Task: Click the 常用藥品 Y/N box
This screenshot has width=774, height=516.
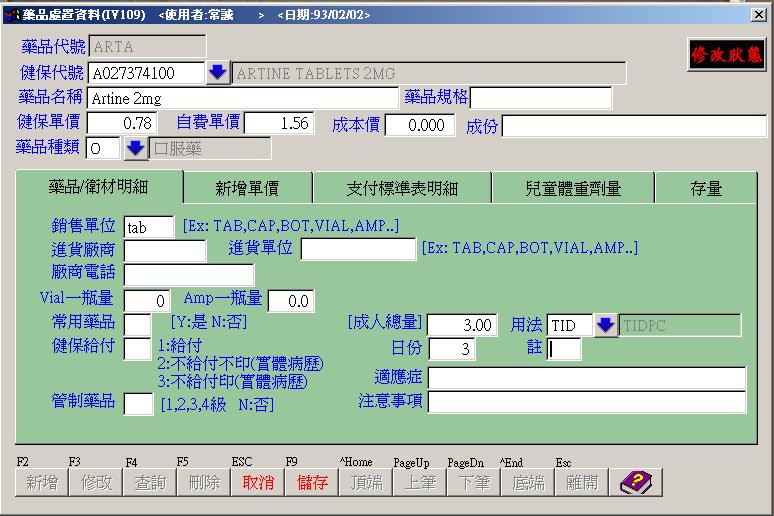Action: tap(138, 324)
